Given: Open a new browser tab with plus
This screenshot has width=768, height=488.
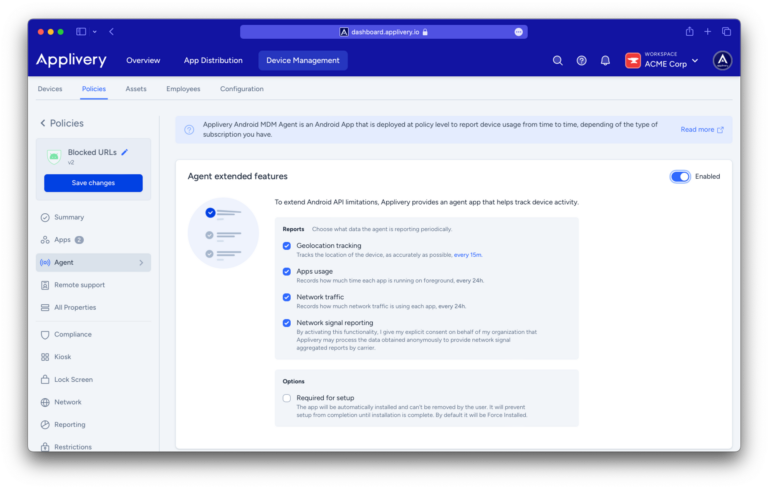Looking at the screenshot, I should click(x=708, y=32).
